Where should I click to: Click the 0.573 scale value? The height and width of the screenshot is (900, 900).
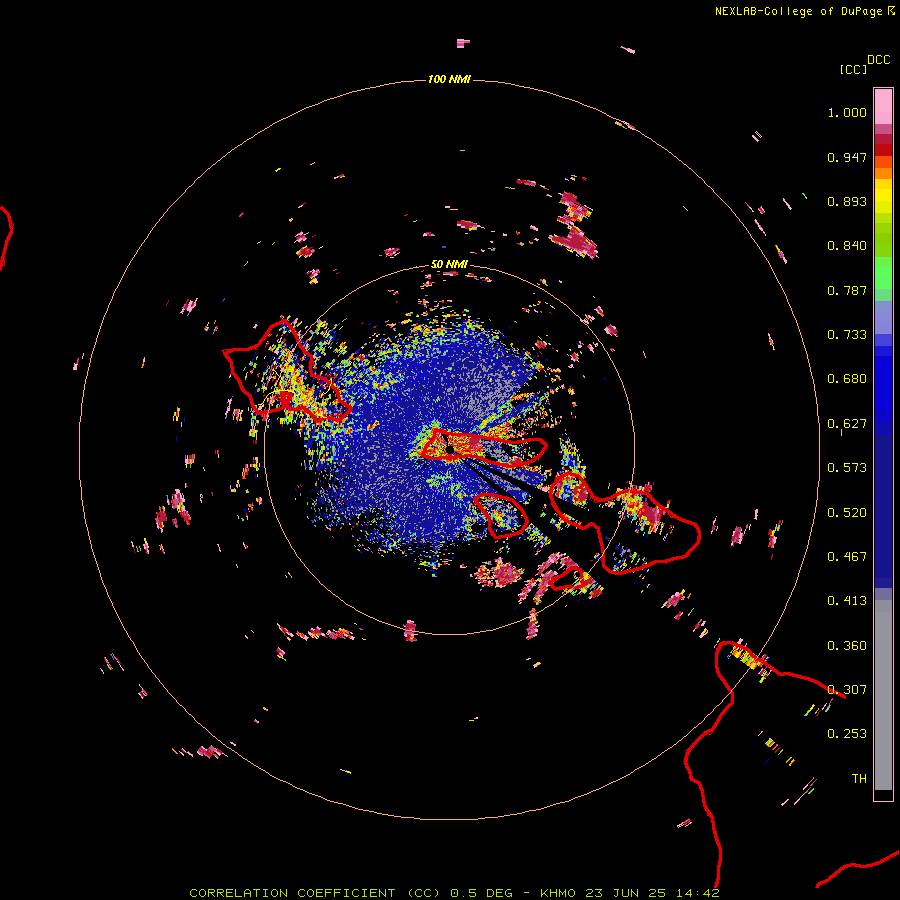point(847,468)
